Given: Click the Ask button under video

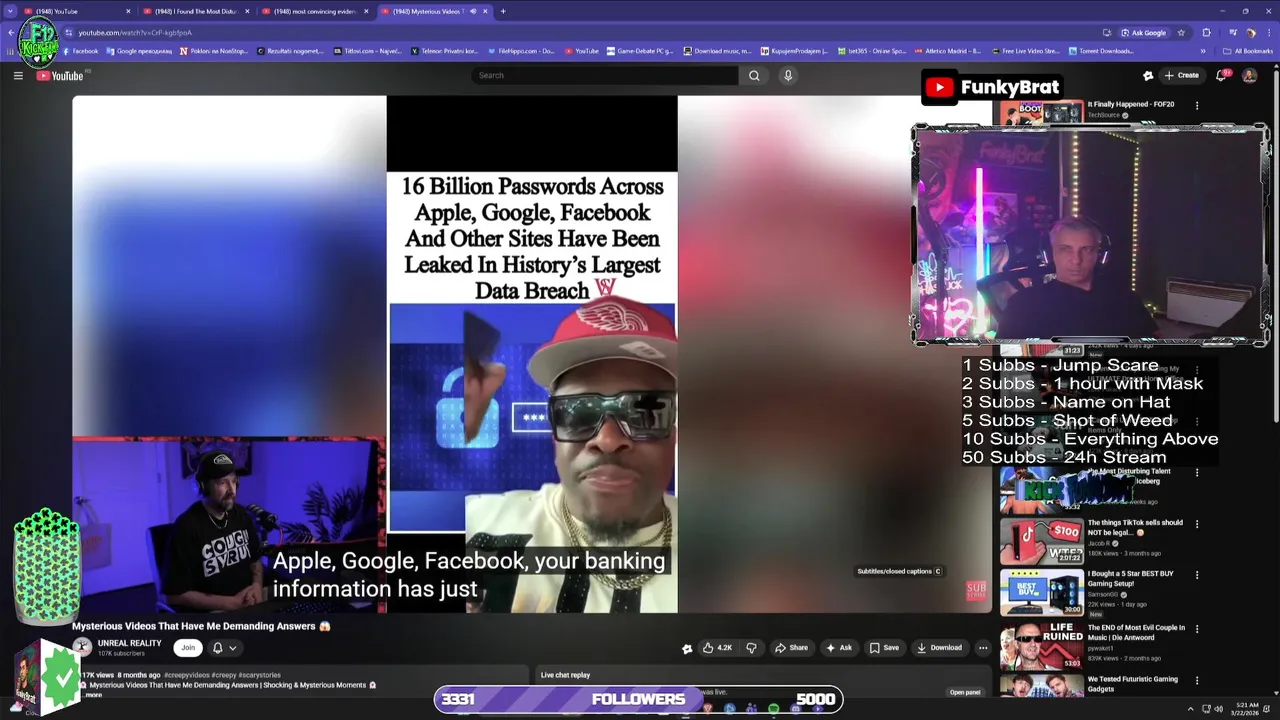Looking at the screenshot, I should pyautogui.click(x=838, y=648).
